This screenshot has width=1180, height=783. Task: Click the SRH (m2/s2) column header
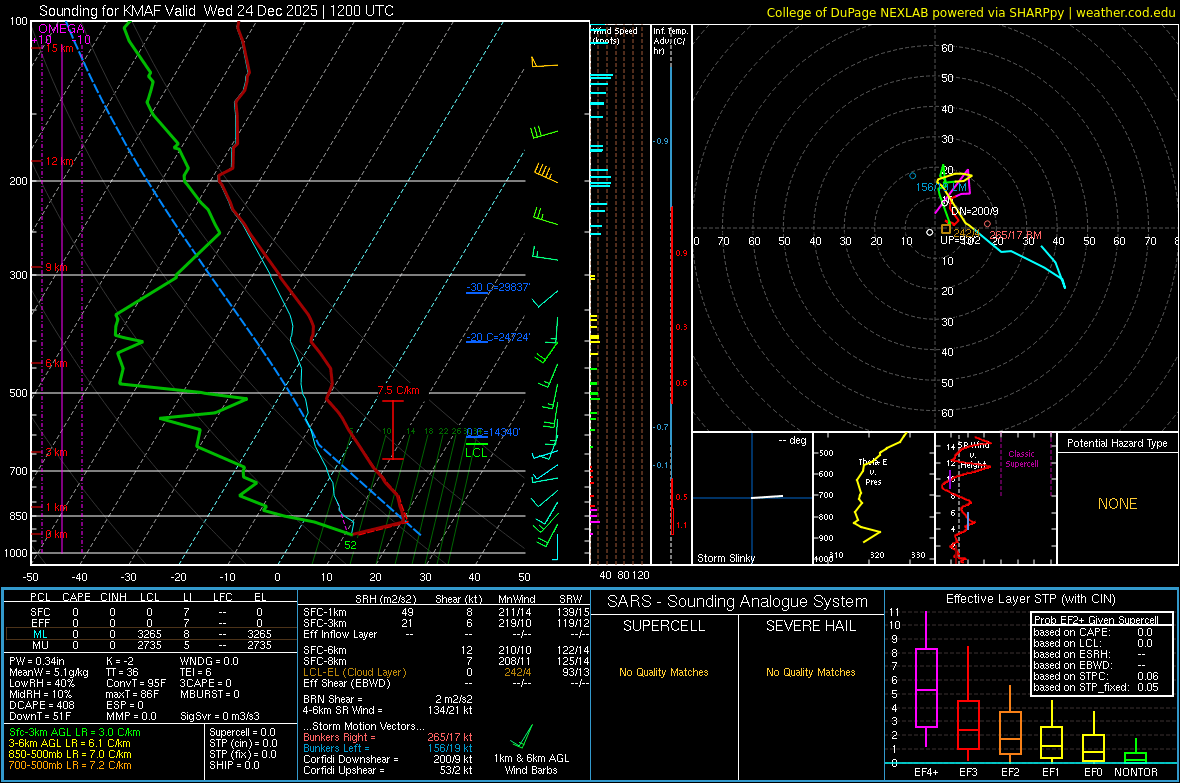386,599
